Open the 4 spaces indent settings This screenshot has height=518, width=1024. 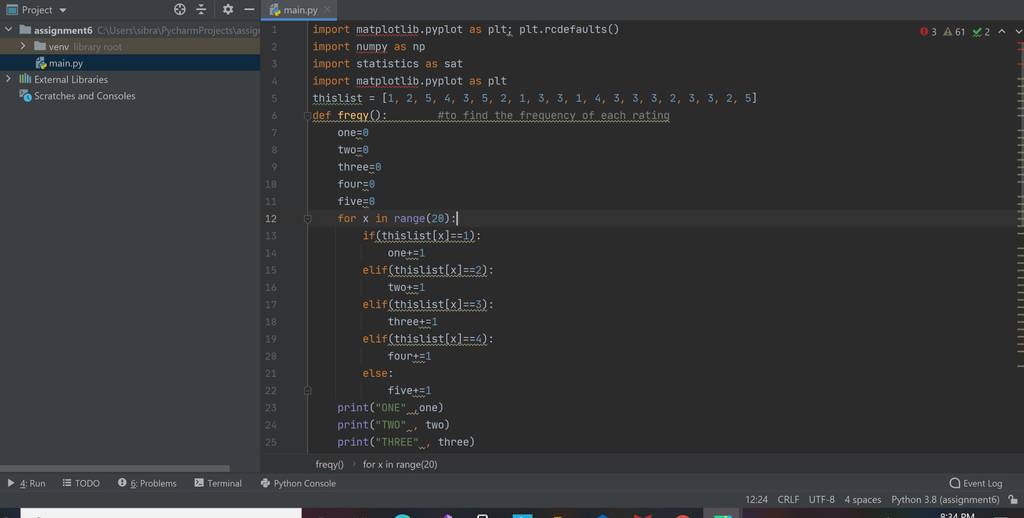coord(863,500)
